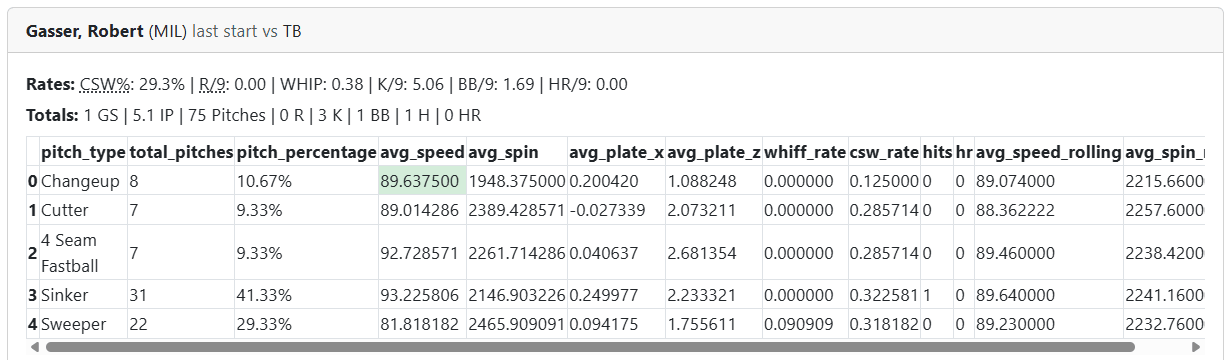Click pitcher name Gasser, Robert
Screen dimensions: 1232x360
(84, 31)
